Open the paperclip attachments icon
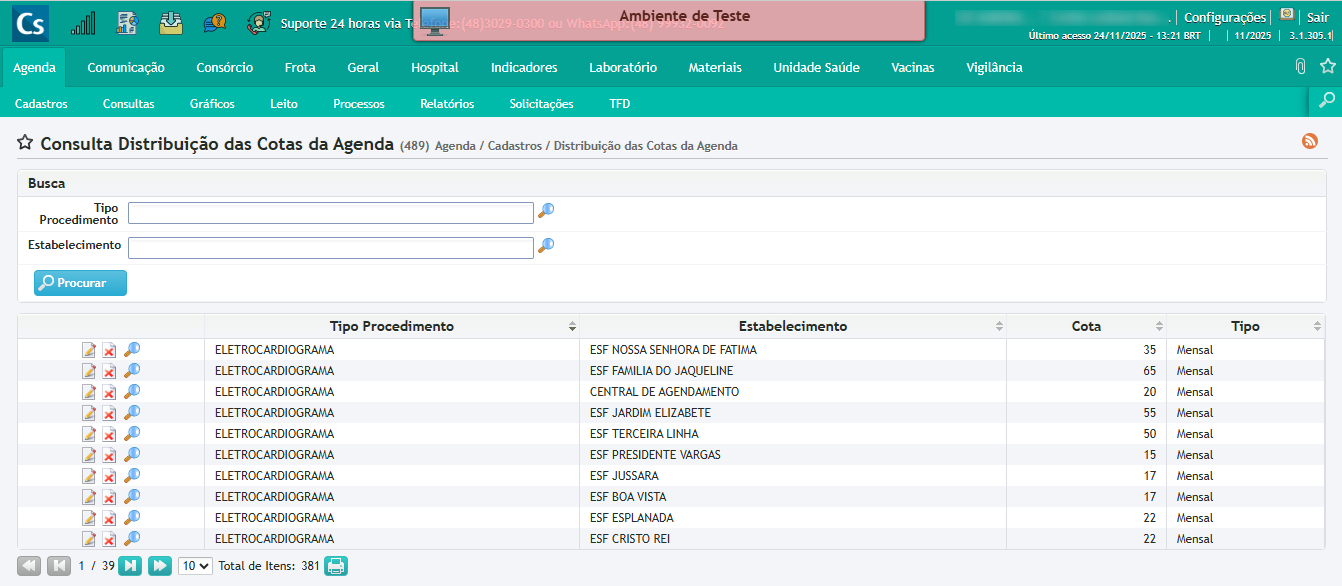 pos(1300,67)
